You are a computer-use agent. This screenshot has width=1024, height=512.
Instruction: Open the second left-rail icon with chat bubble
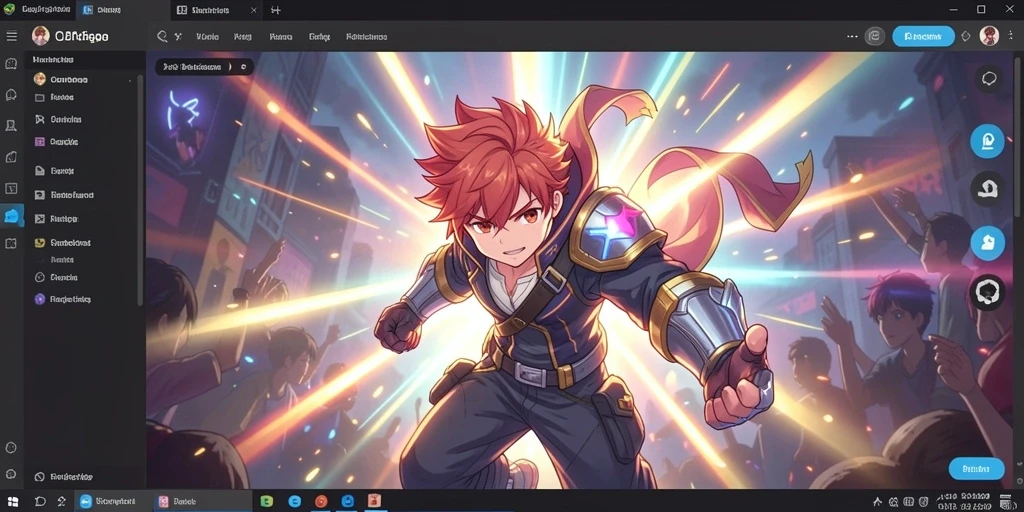11,95
